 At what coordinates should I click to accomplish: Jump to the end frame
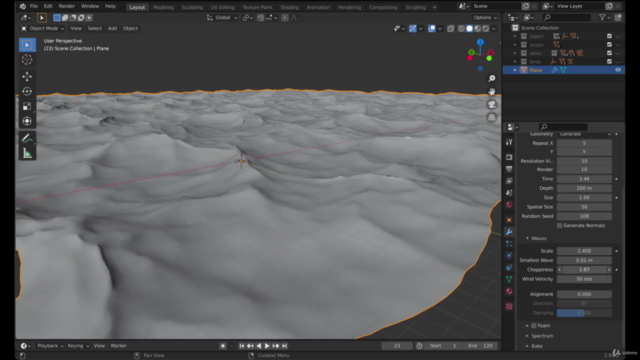[284, 346]
